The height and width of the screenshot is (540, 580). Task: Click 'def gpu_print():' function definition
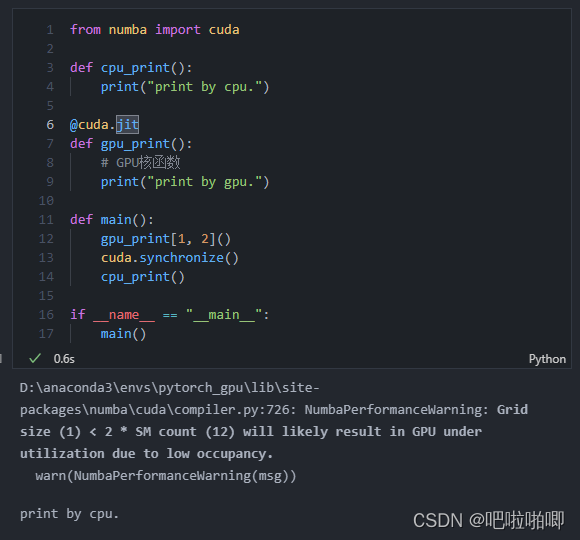click(x=131, y=144)
